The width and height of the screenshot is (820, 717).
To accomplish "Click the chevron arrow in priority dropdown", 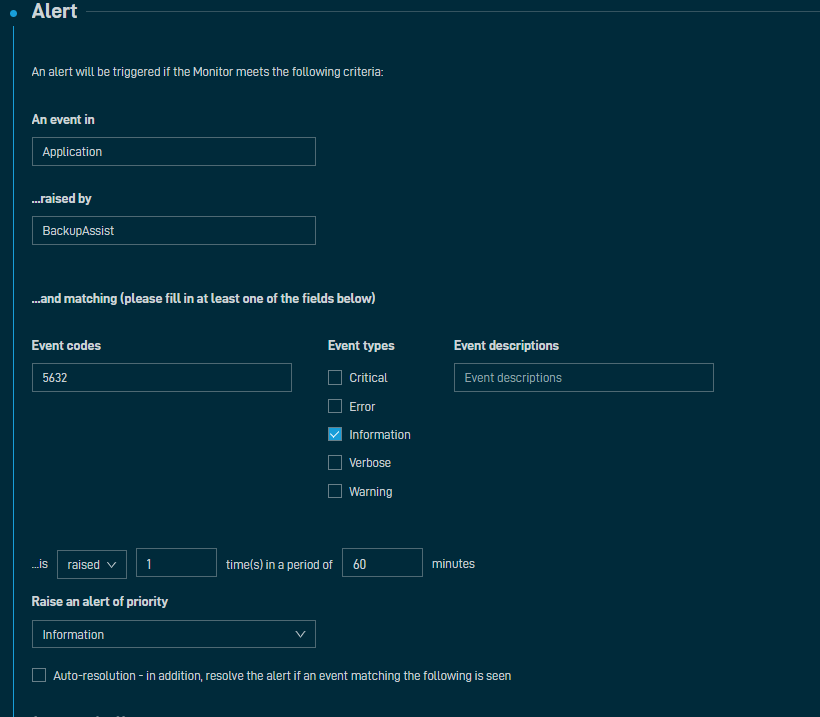I will (x=301, y=634).
